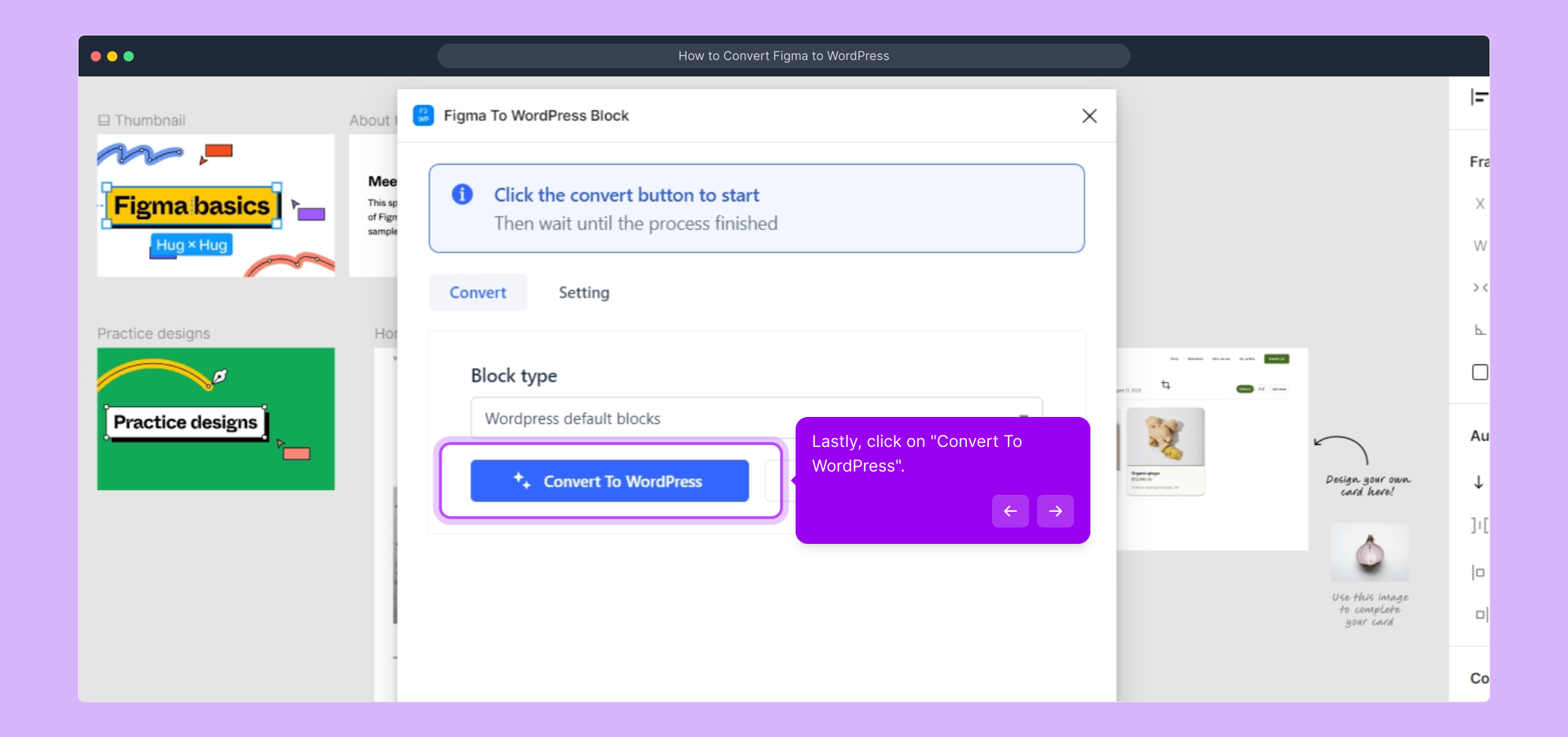Click horizontal spacing between items icon

(1478, 525)
